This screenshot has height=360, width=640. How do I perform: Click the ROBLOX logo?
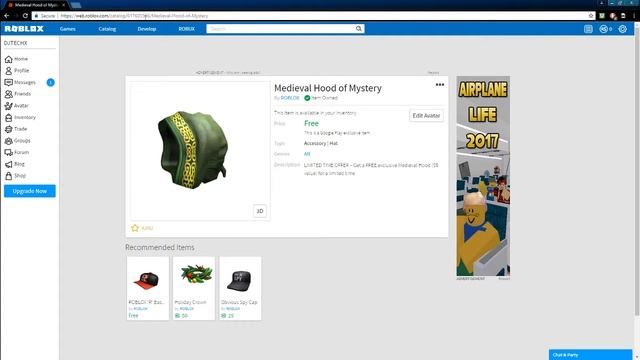tap(24, 29)
